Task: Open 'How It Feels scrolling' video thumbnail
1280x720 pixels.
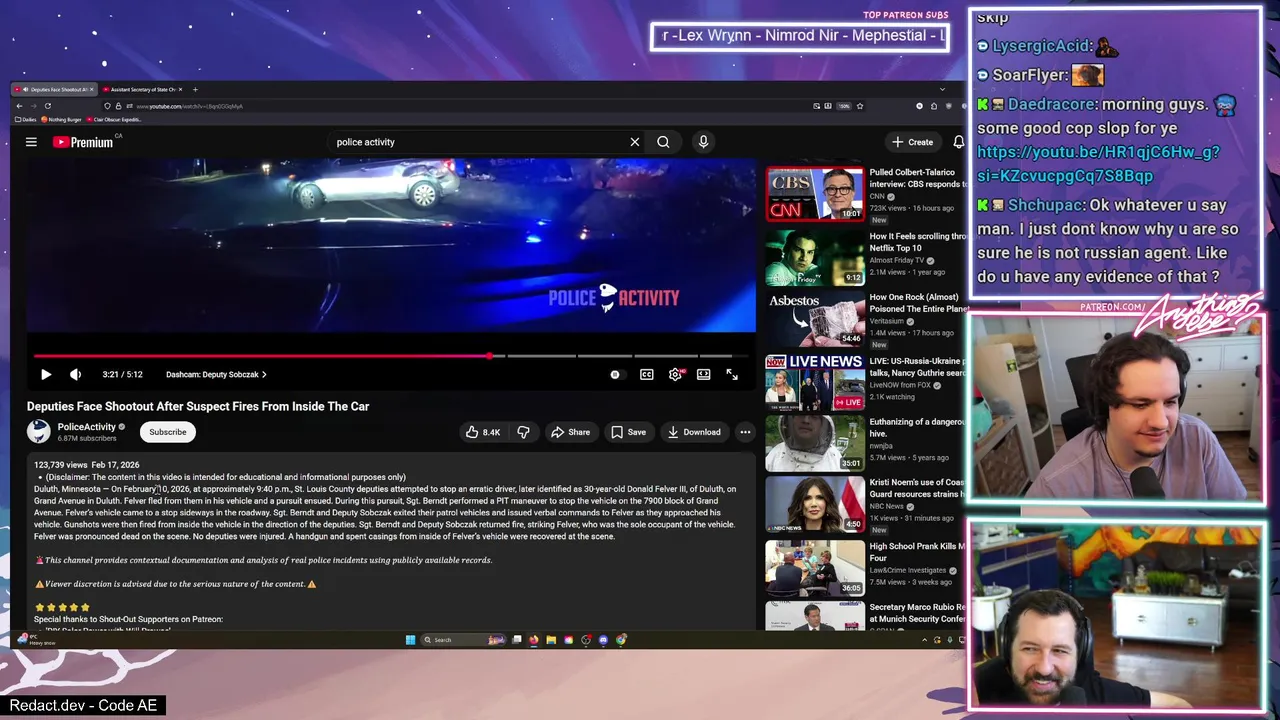Action: coord(814,258)
